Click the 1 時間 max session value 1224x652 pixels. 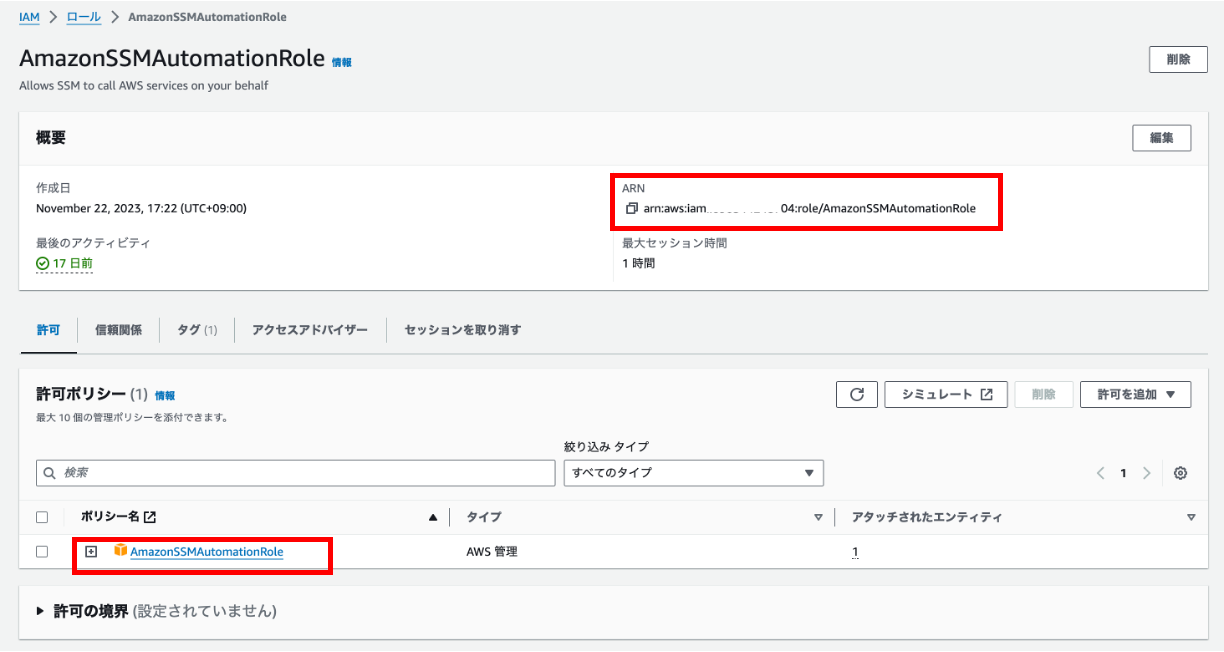point(639,263)
